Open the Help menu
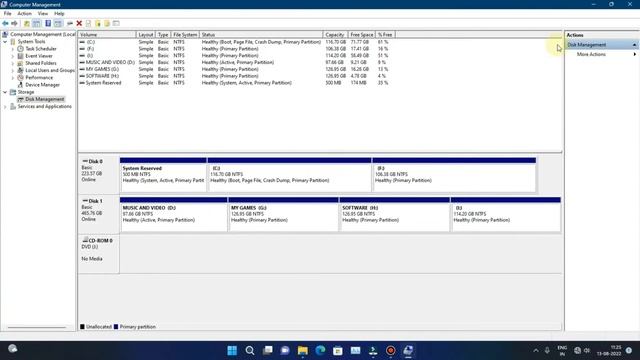 pos(59,13)
